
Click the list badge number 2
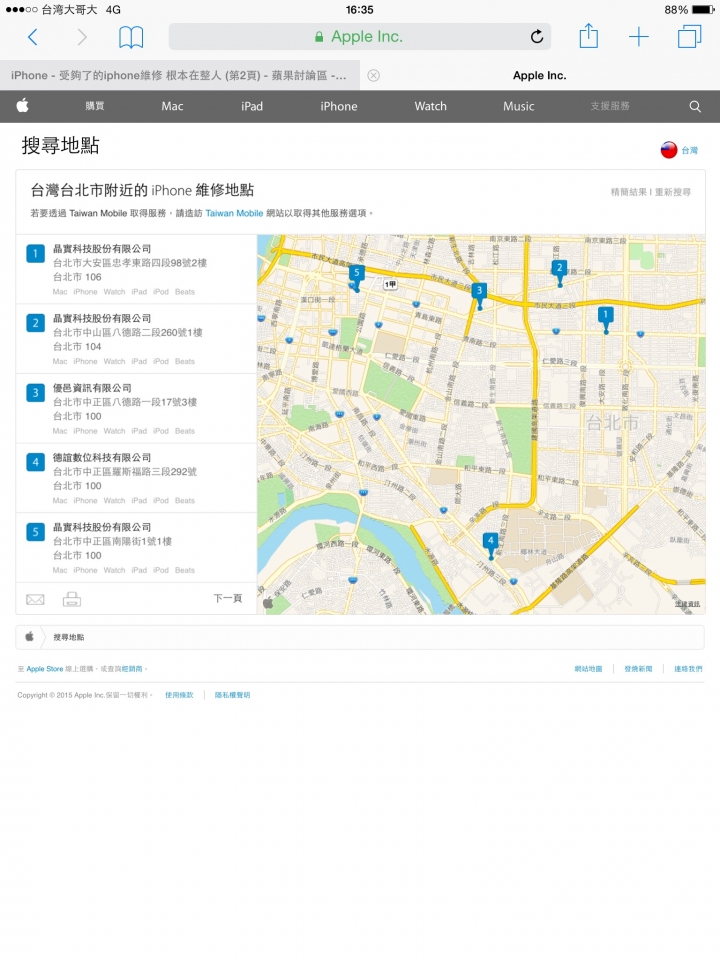(x=36, y=323)
